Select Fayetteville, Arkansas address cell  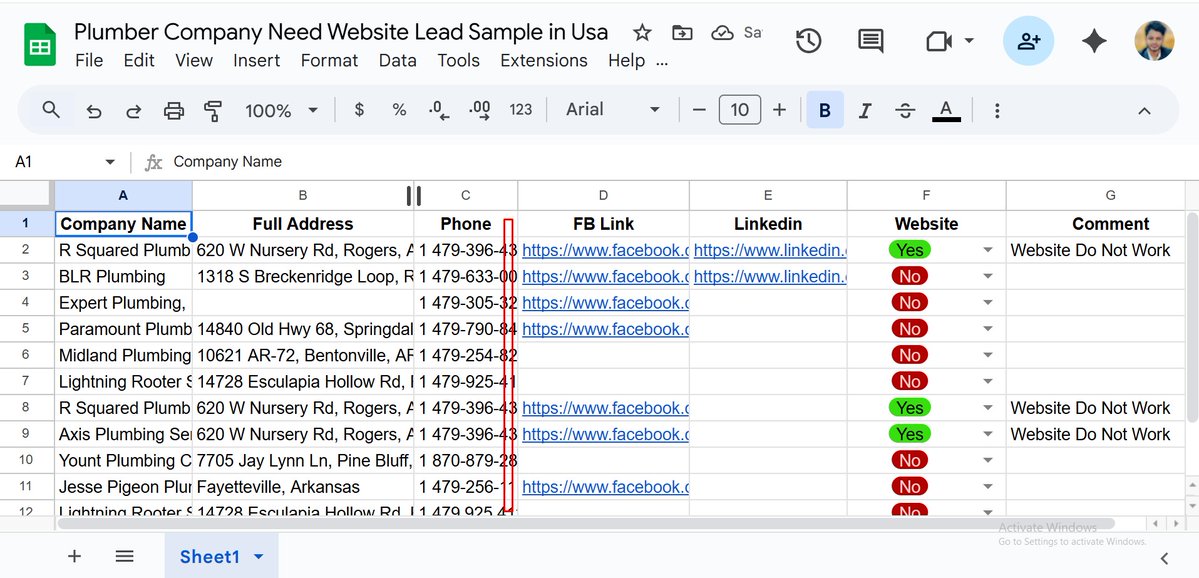303,487
